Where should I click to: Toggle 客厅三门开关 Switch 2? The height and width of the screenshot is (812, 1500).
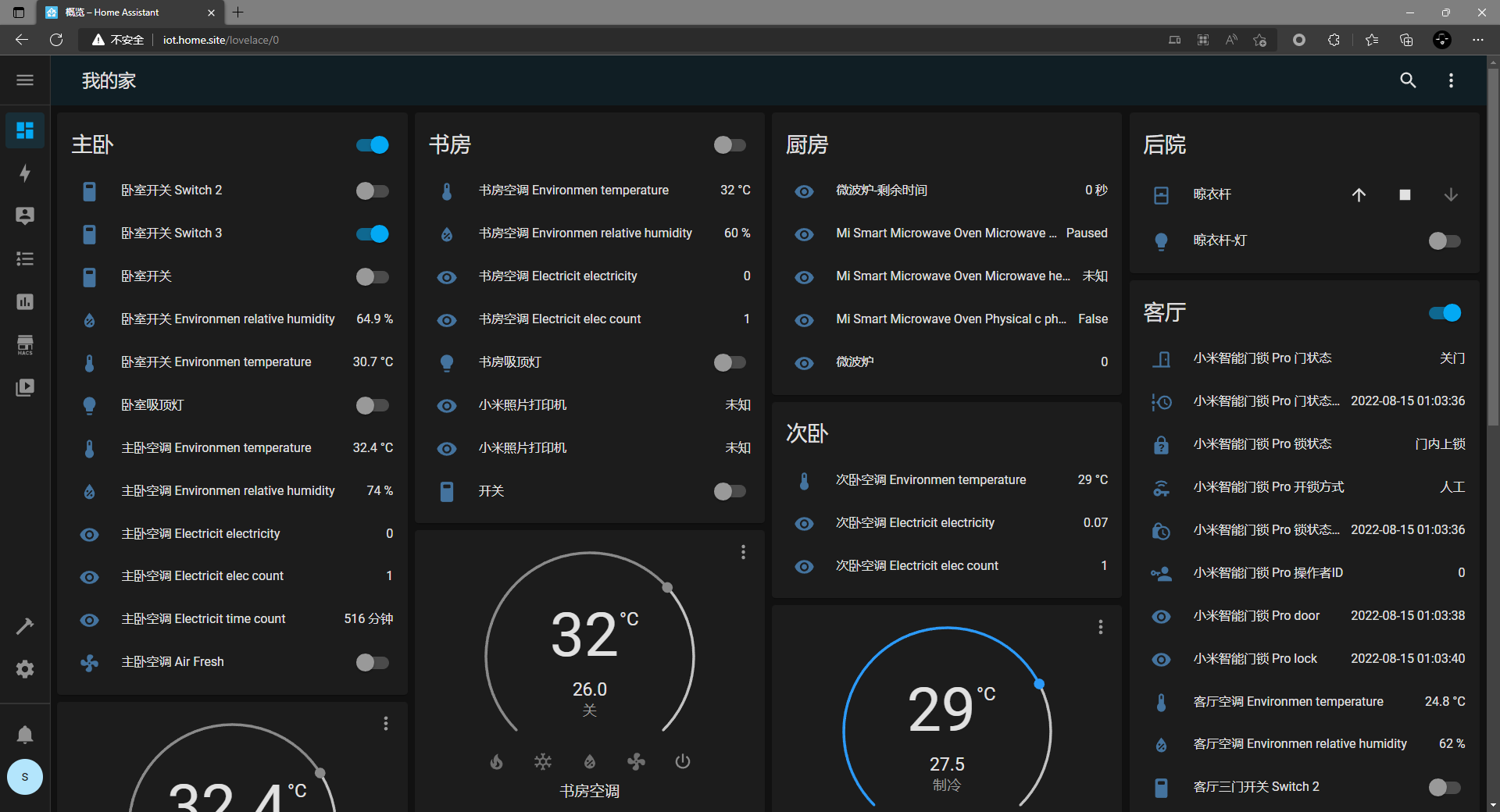[1445, 788]
